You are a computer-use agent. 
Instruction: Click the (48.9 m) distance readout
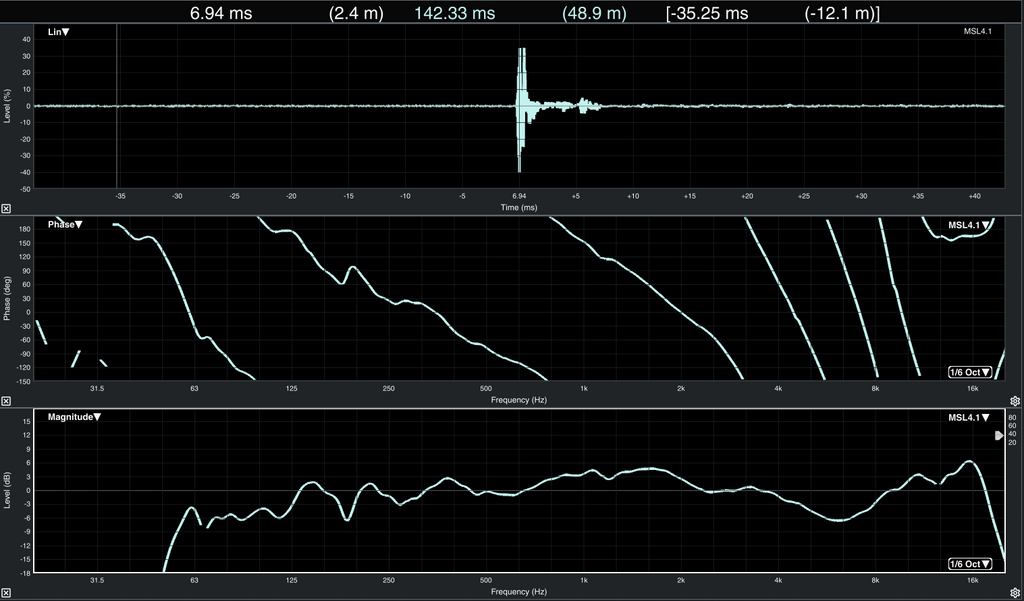(594, 13)
